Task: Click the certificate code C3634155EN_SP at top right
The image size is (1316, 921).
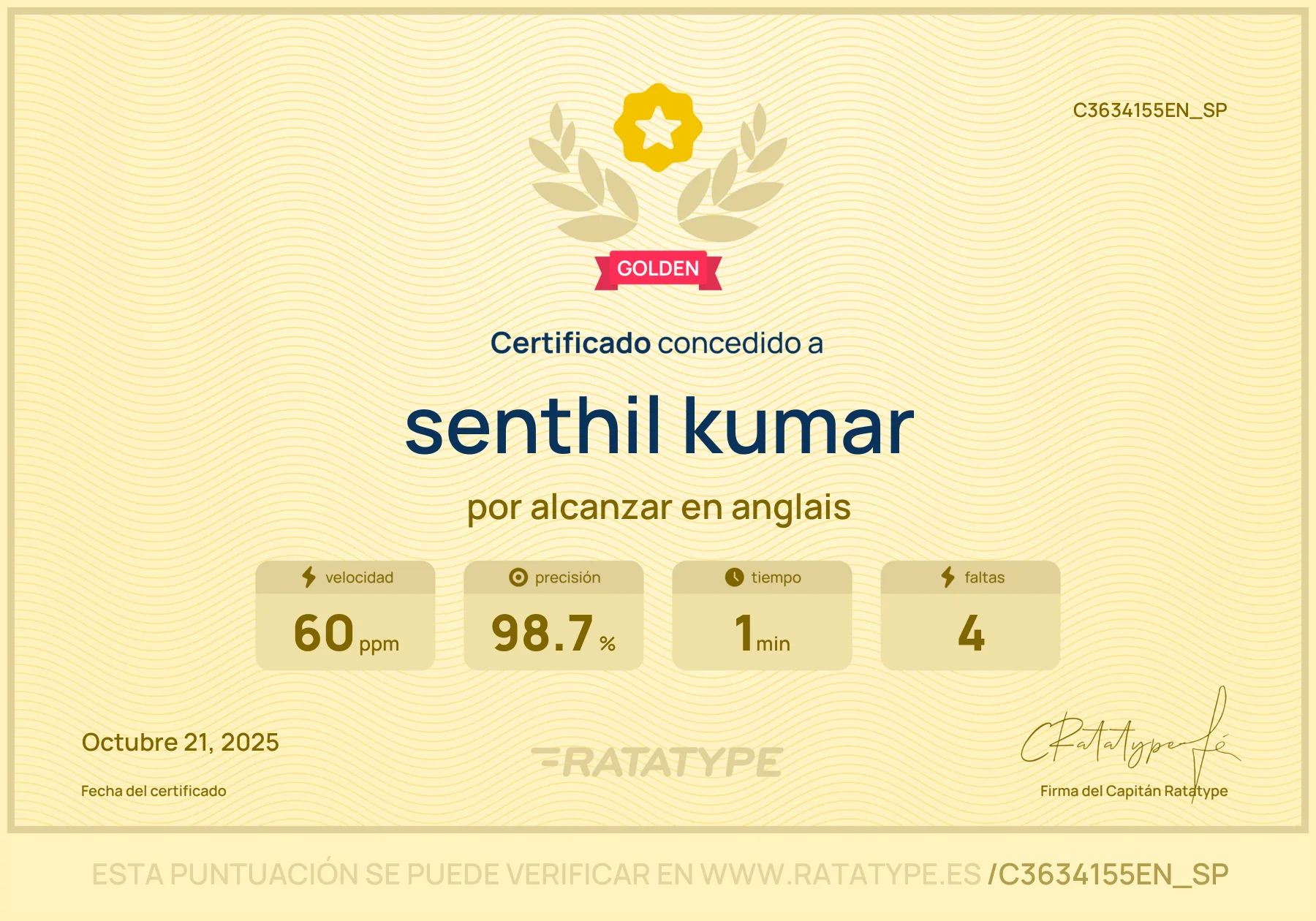Action: 1150,110
